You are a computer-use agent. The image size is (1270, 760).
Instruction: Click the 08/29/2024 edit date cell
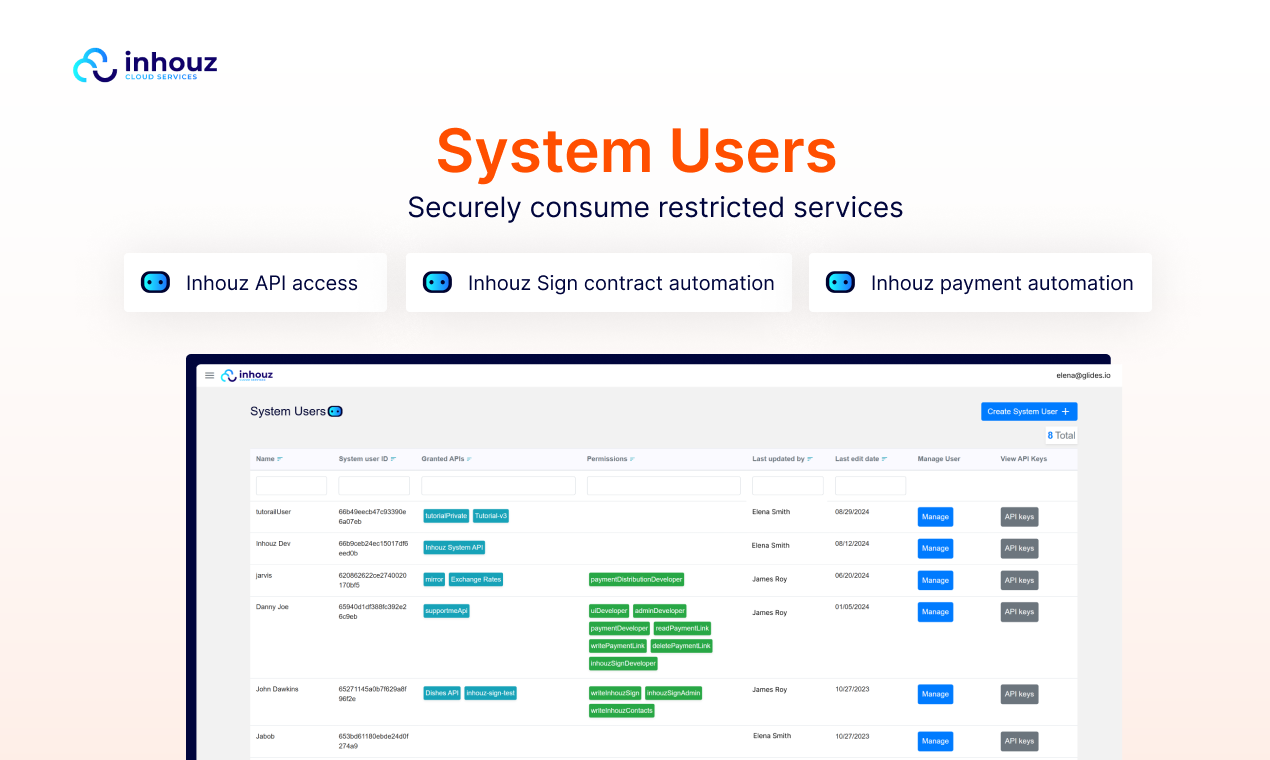[x=852, y=511]
